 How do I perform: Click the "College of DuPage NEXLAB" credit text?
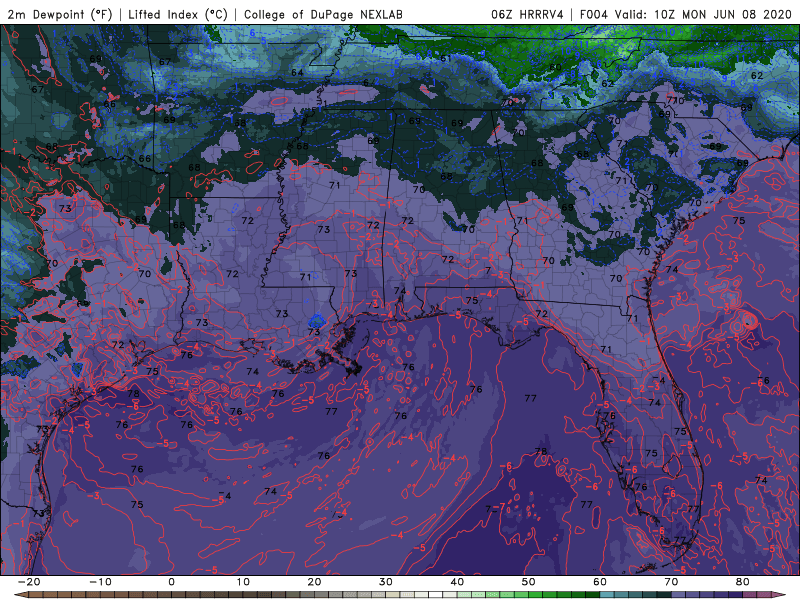[323, 15]
